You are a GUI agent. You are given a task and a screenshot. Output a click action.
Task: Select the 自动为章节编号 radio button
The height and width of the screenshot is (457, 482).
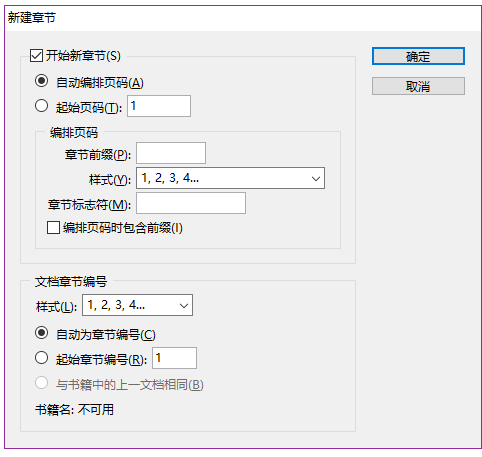41,333
